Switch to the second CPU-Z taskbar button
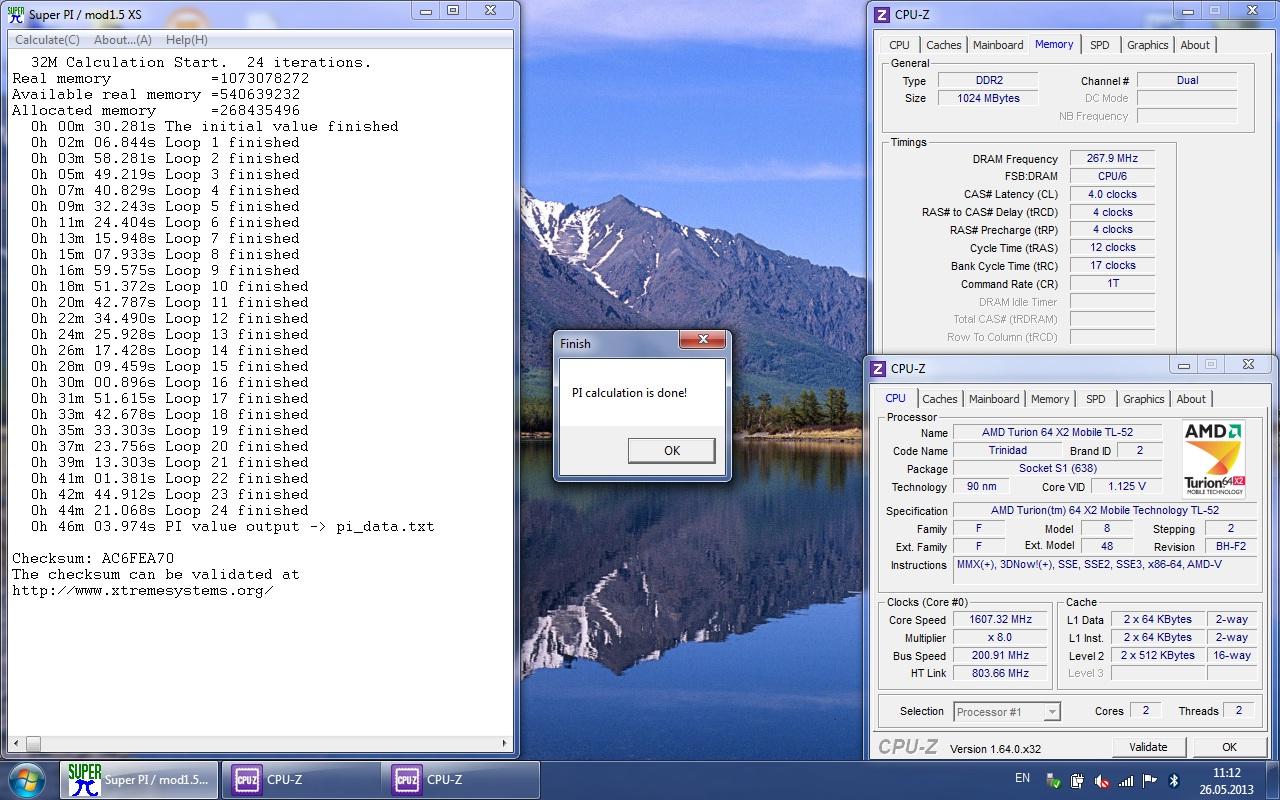 460,780
